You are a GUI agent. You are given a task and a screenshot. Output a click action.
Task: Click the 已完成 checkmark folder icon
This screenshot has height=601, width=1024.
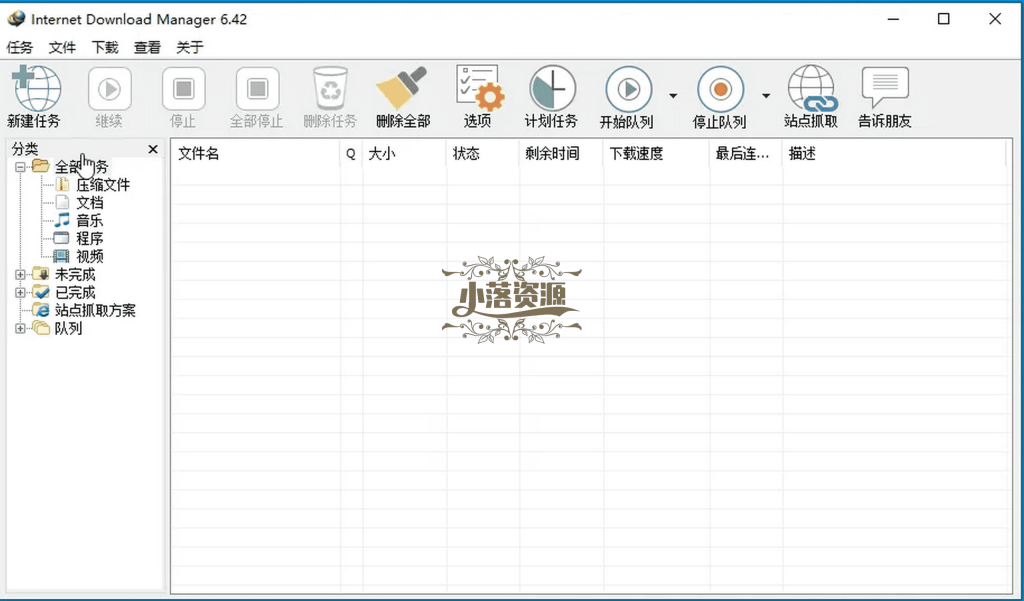click(x=40, y=292)
